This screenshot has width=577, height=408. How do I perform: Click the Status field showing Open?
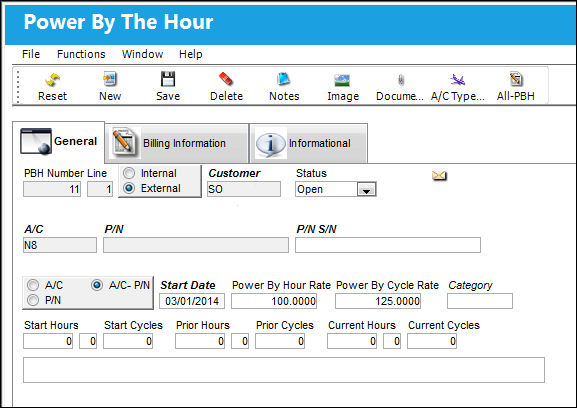coord(335,189)
